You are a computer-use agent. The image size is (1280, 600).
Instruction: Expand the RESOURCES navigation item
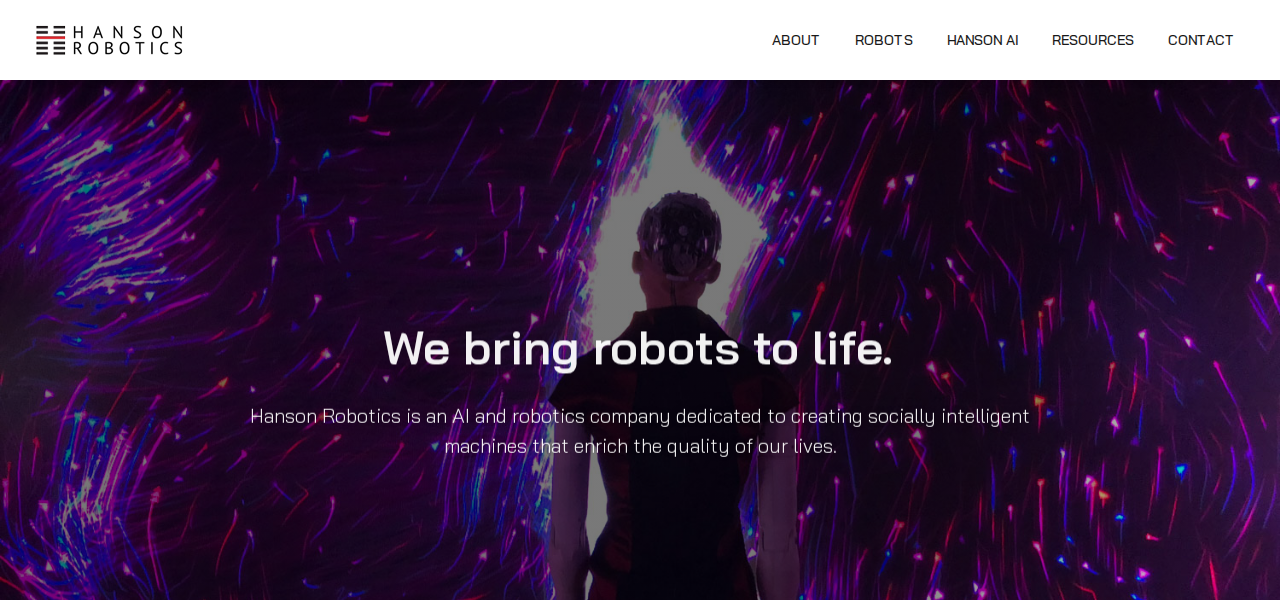coord(1092,40)
